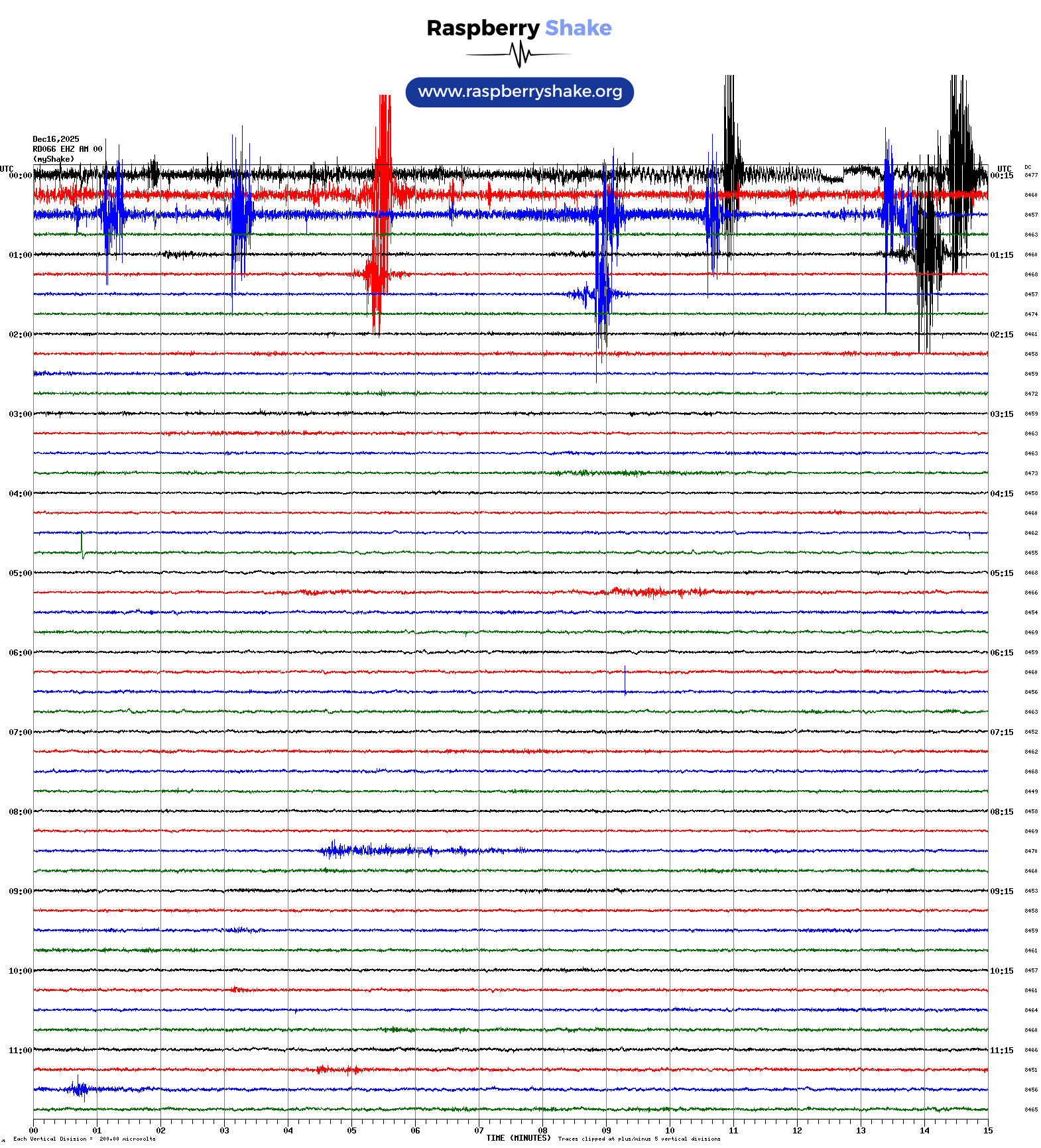Click the seismic pulse icon under the logo
The height and width of the screenshot is (1148, 1041).
coord(519,54)
